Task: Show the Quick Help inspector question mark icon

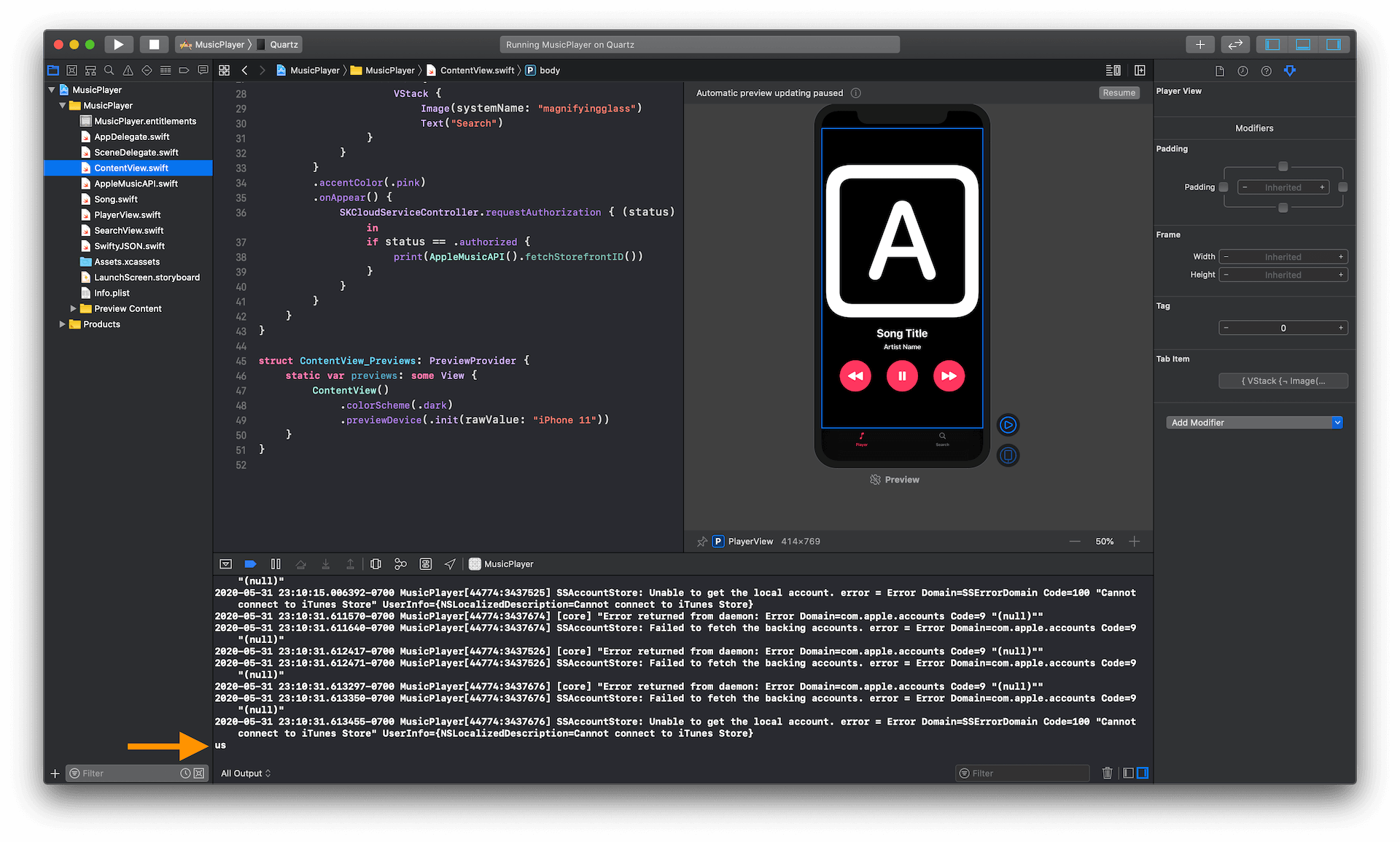Action: 1267,71
